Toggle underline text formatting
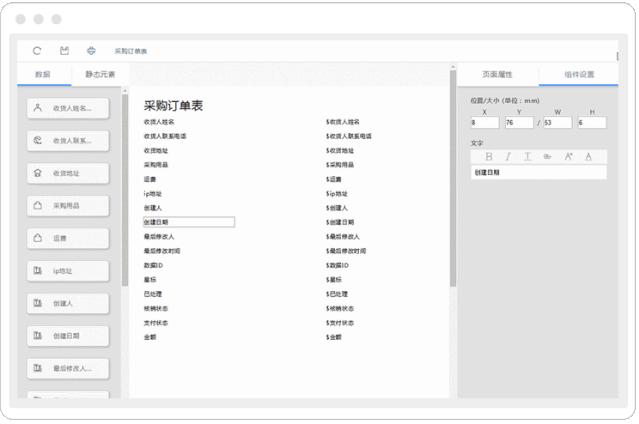 (528, 157)
